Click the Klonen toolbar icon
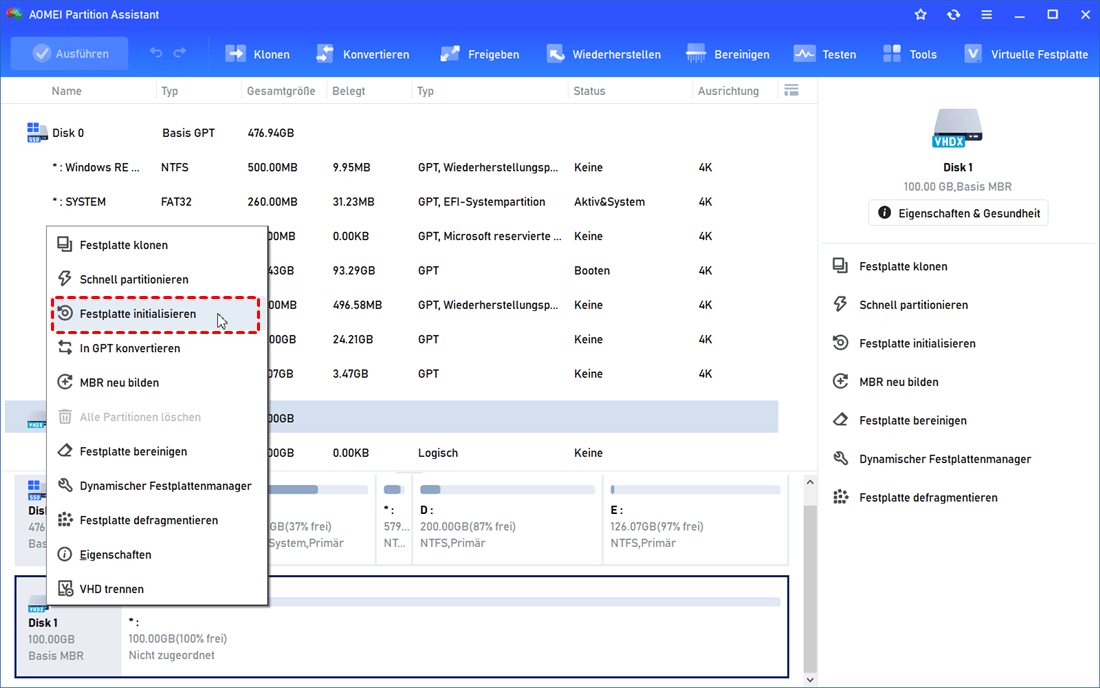Screen dimensions: 1100x688 point(236,54)
